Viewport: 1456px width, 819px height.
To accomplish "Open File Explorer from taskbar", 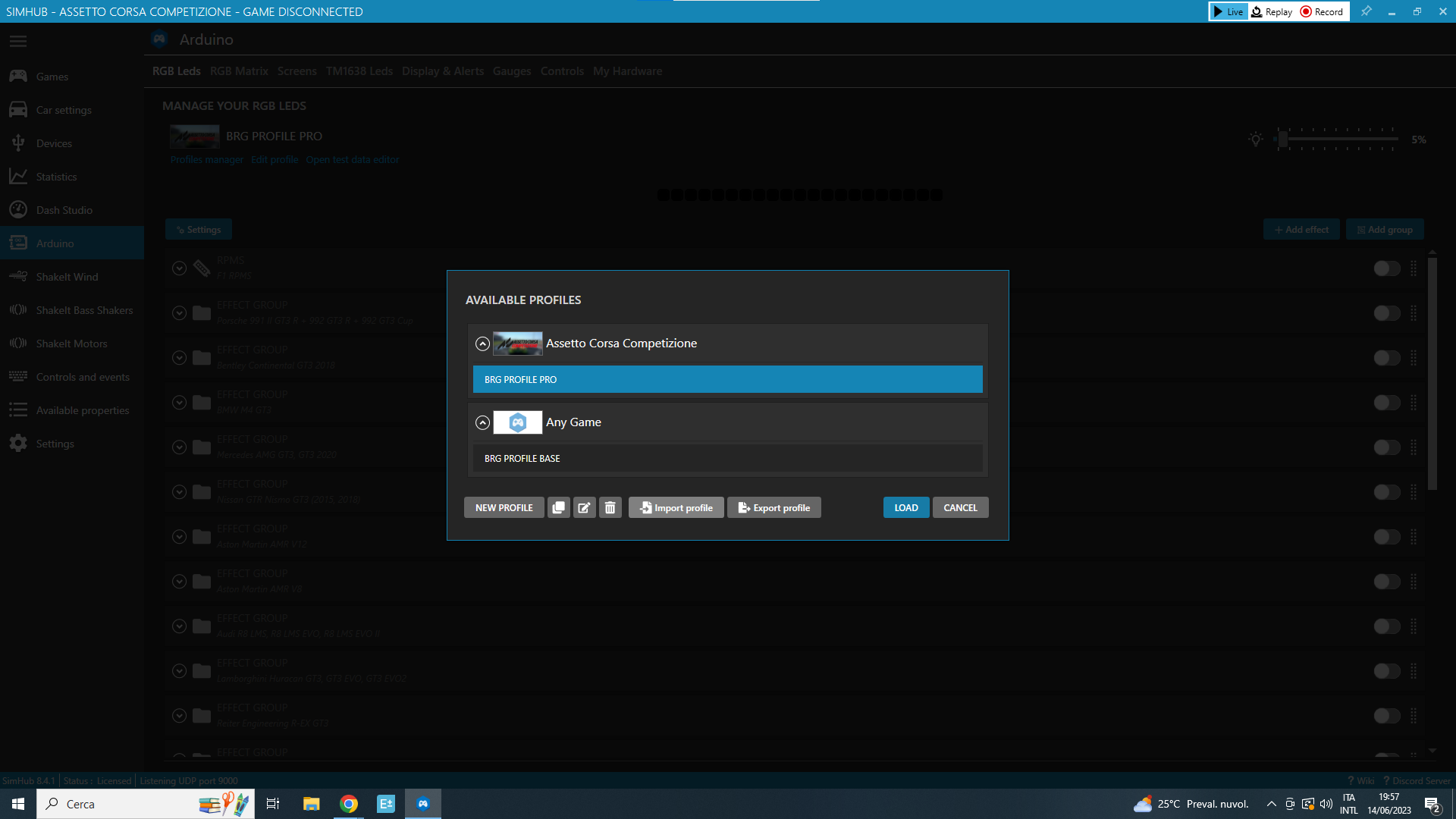I will click(x=311, y=804).
